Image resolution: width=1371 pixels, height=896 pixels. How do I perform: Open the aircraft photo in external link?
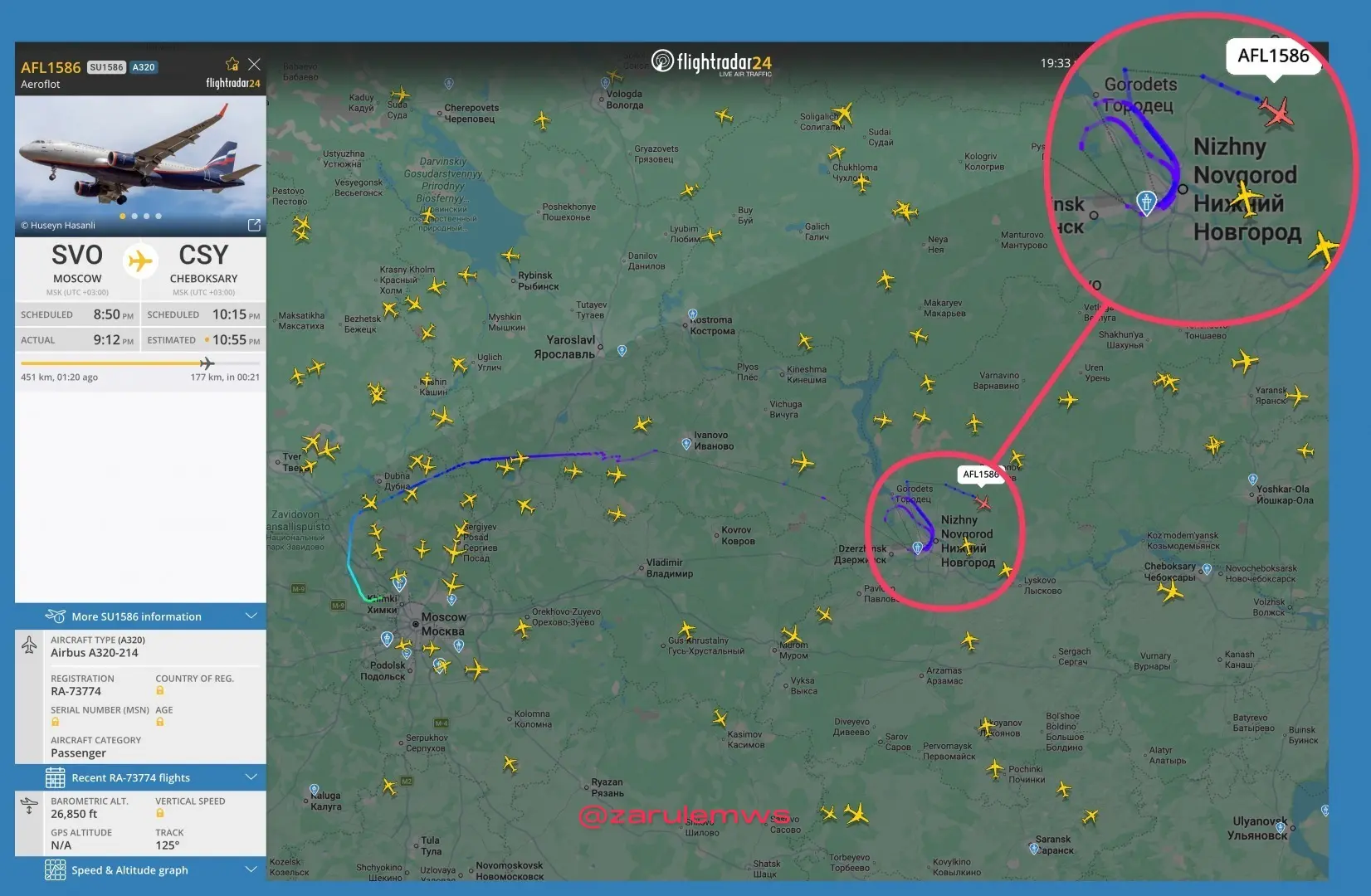click(x=254, y=225)
